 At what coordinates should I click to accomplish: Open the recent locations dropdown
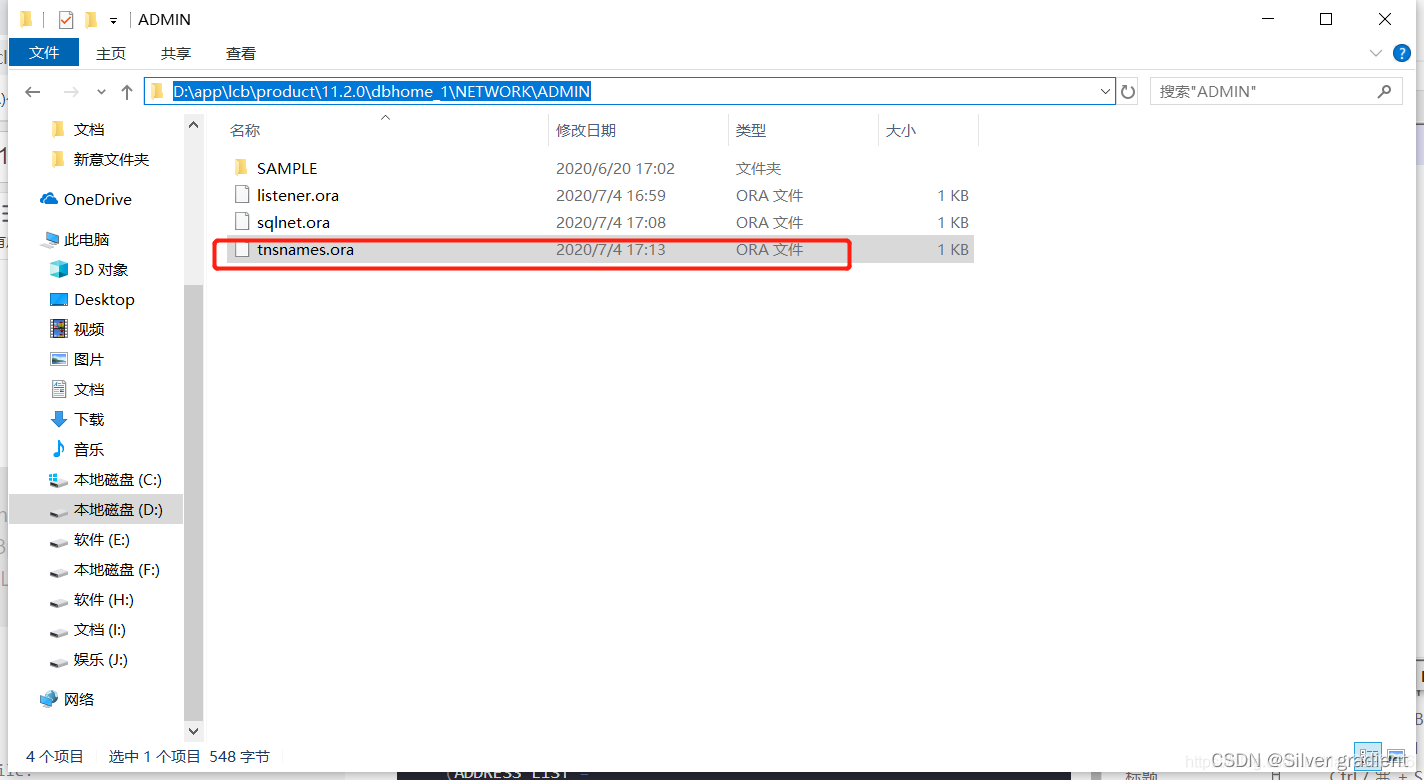pyautogui.click(x=101, y=92)
